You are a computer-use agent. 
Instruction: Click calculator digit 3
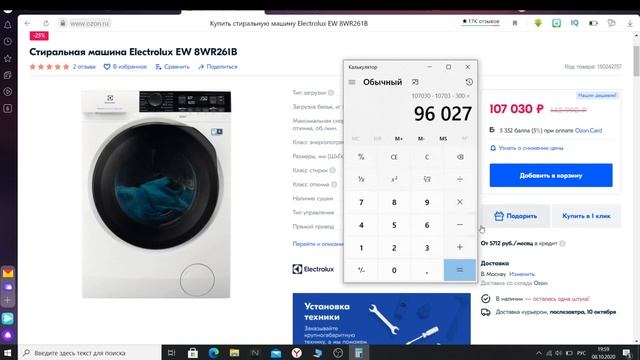click(x=427, y=247)
